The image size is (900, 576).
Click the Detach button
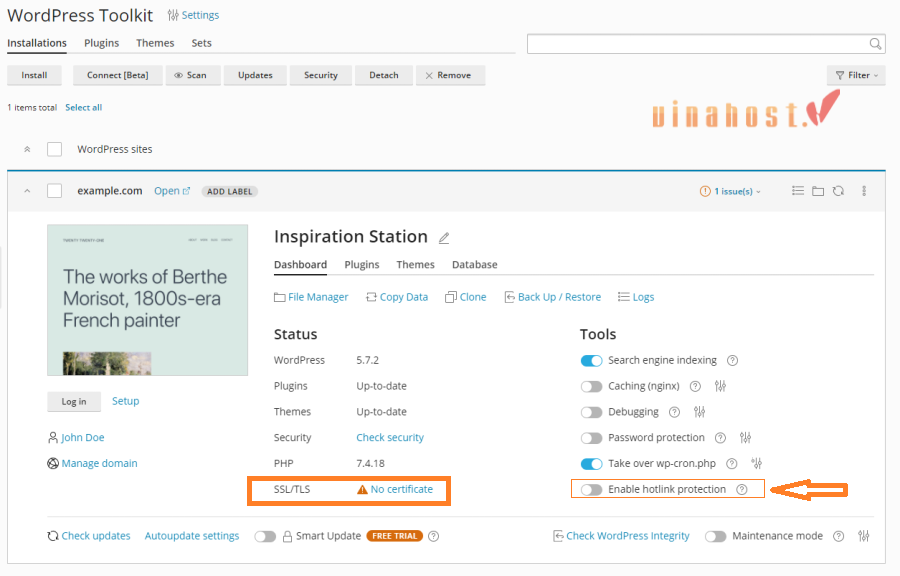pyautogui.click(x=384, y=75)
